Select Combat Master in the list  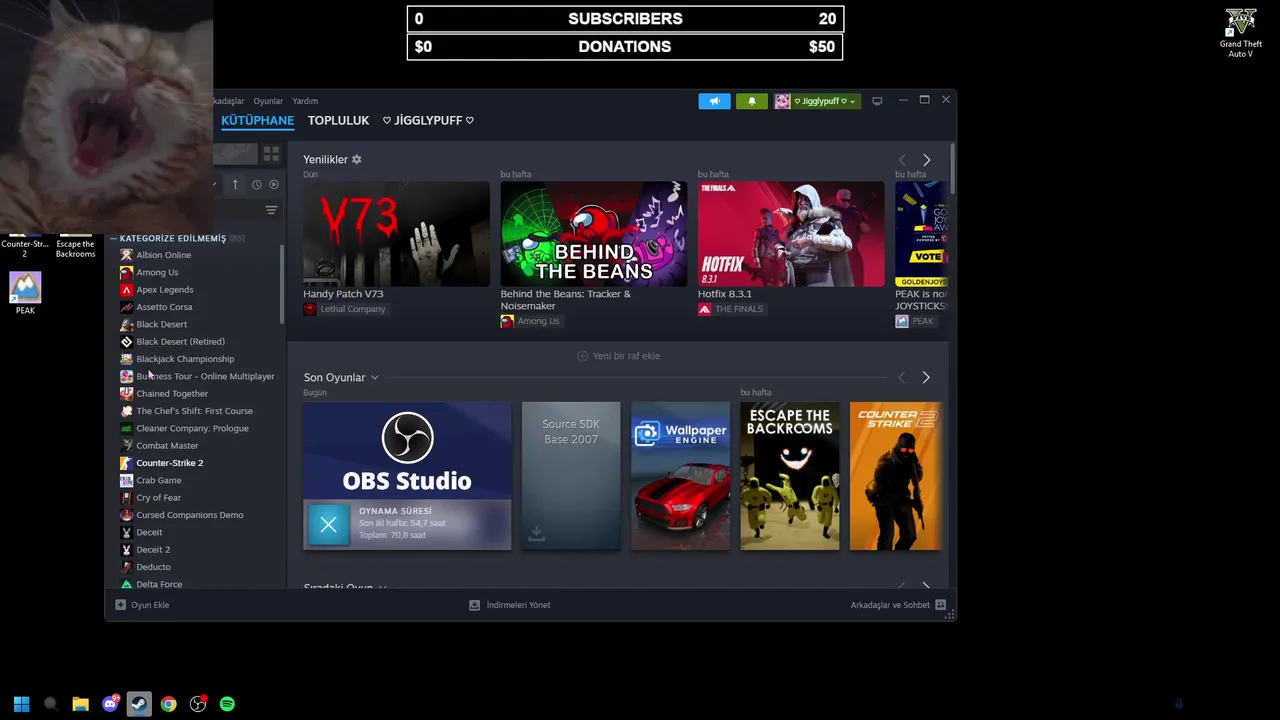point(167,446)
